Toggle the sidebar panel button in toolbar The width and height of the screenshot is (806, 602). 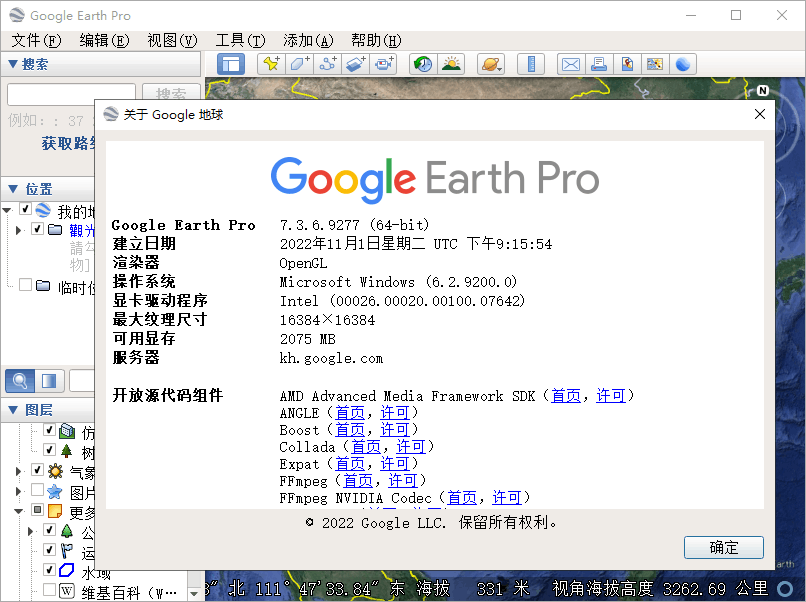point(231,64)
